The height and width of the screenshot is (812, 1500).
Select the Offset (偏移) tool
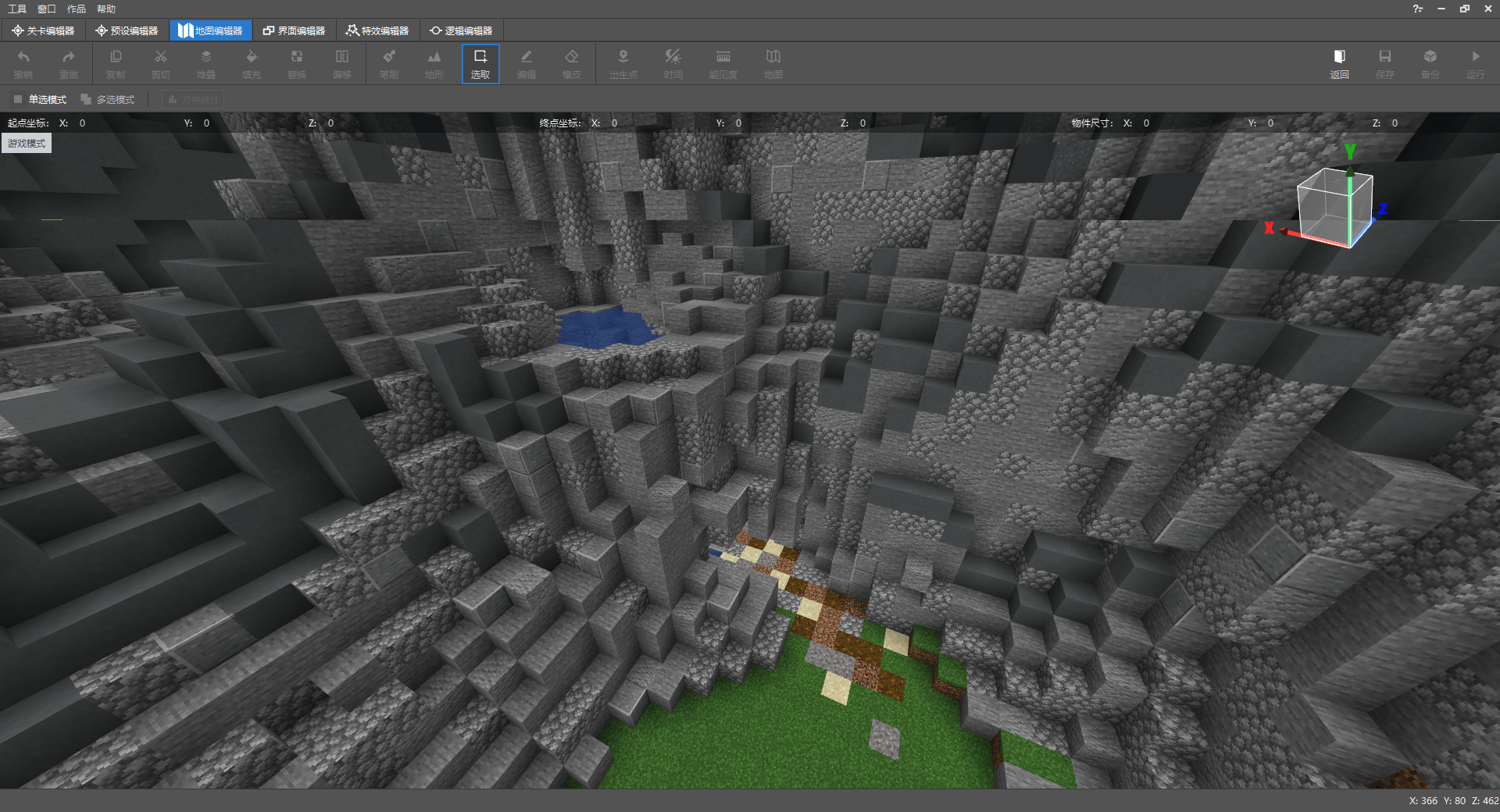[342, 64]
